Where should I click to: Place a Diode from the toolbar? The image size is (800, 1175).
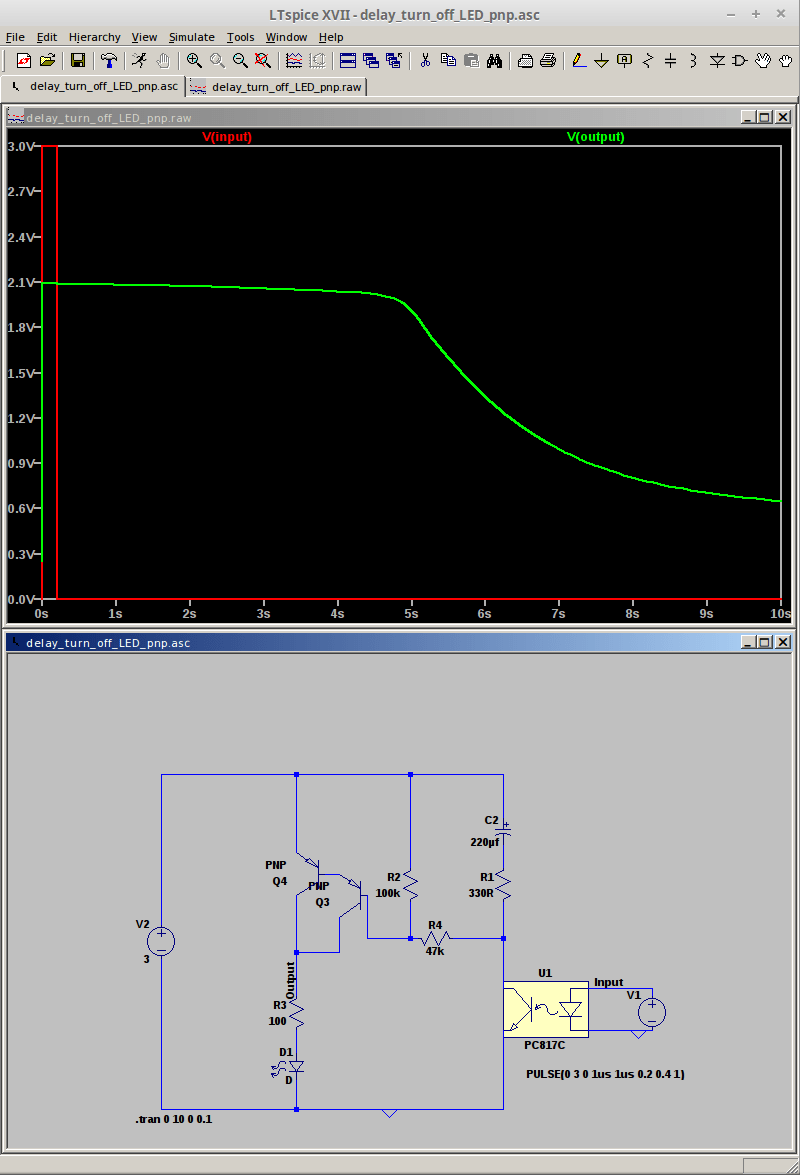[x=717, y=61]
